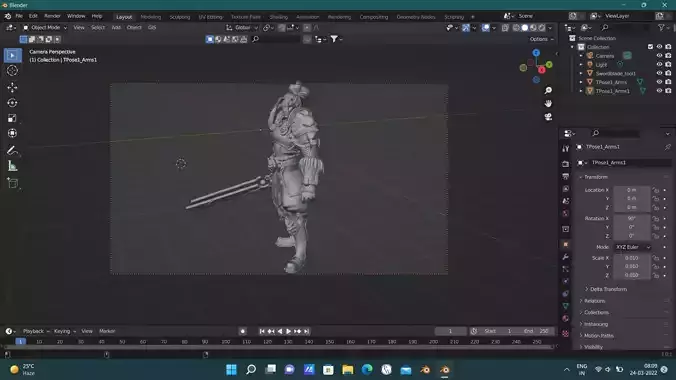Open the File menu
This screenshot has width=676, height=380.
coord(19,16)
